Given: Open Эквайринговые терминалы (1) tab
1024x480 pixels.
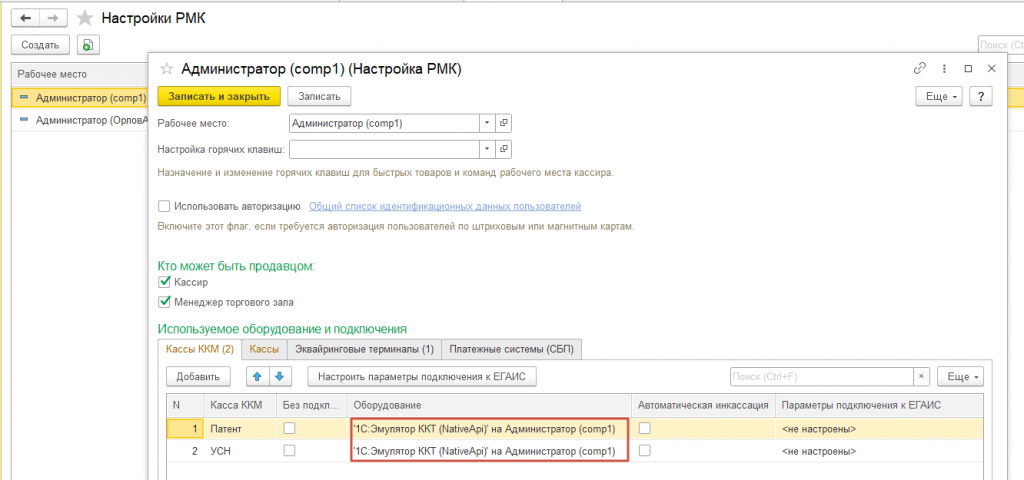Looking at the screenshot, I should (364, 349).
